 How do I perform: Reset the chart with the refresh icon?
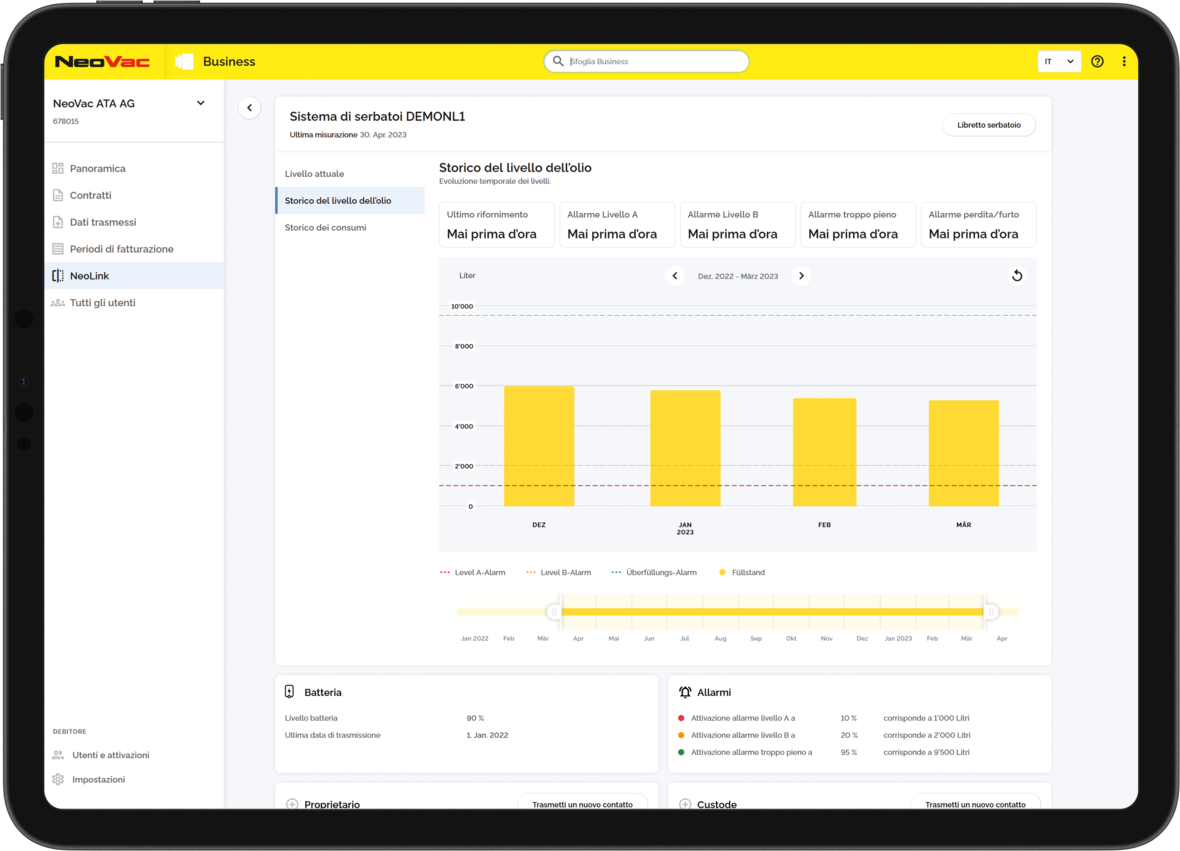pos(1017,275)
